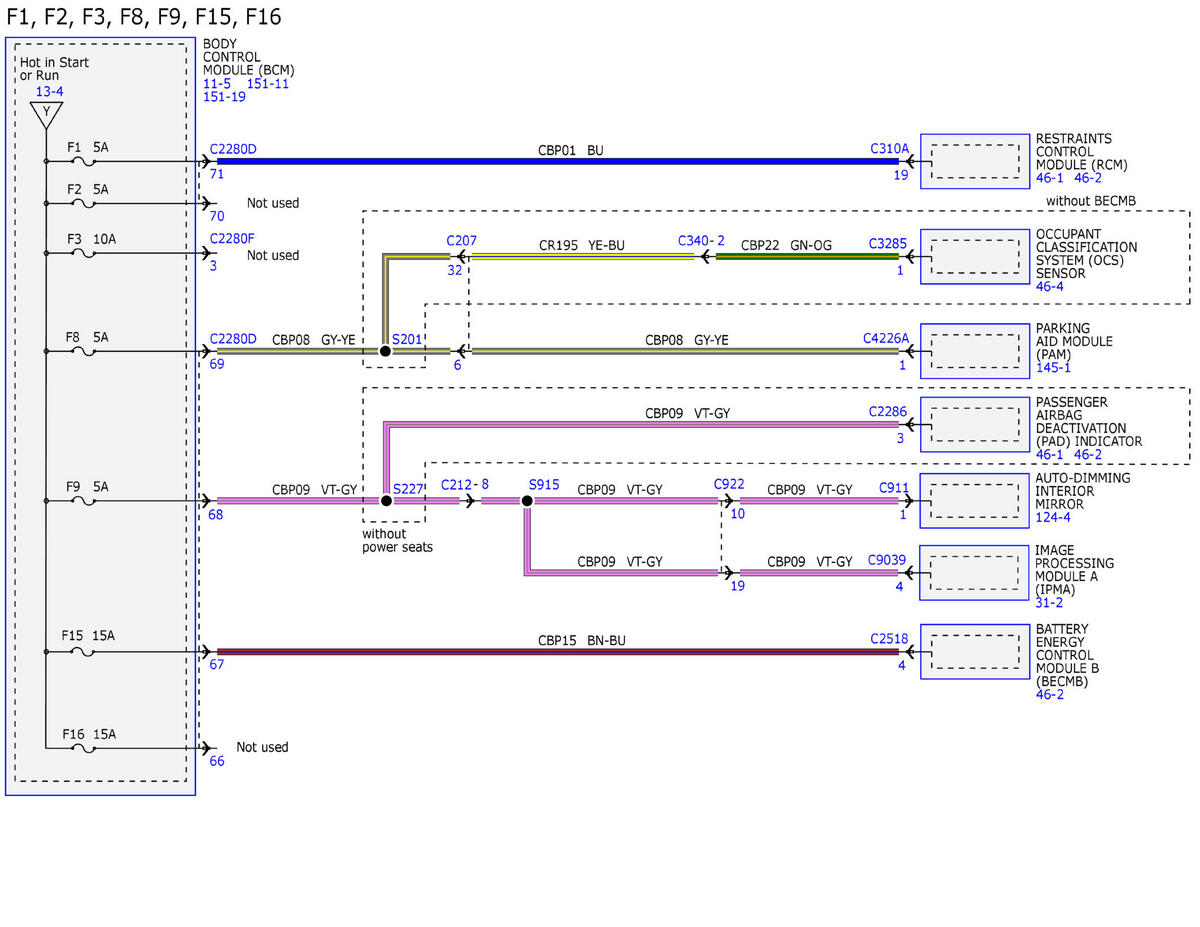The width and height of the screenshot is (1200, 927).
Task: Select connector C207 label
Action: (462, 241)
